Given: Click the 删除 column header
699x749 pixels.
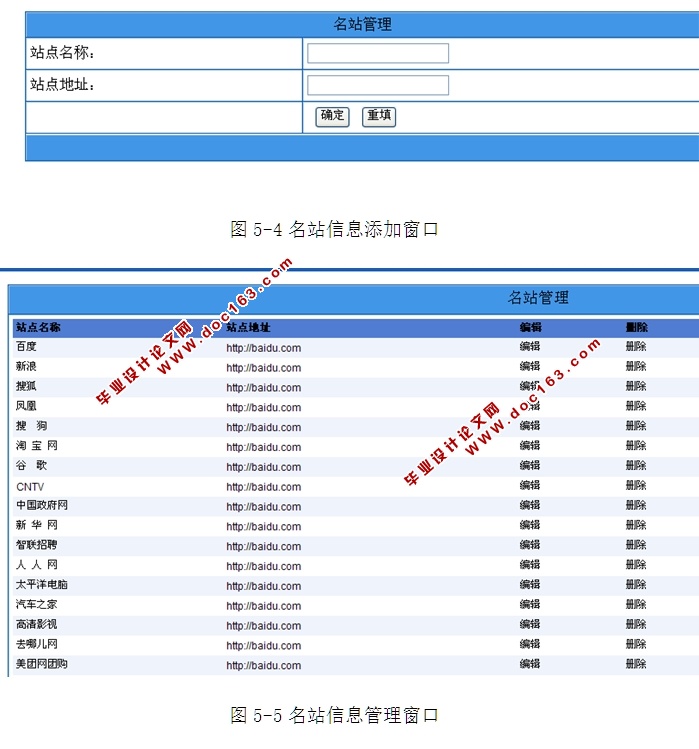Looking at the screenshot, I should pos(637,328).
